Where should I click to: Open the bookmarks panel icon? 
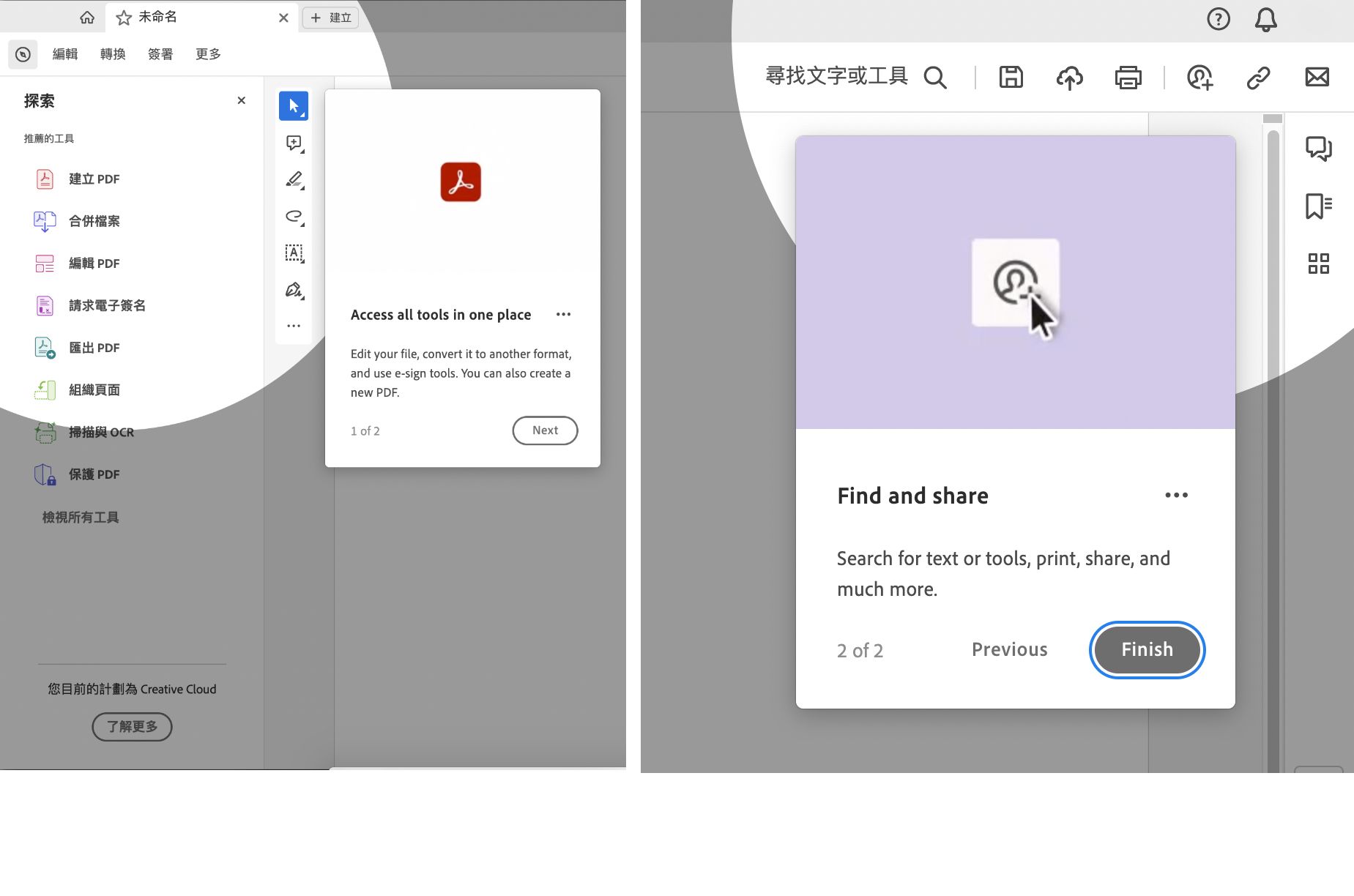[1319, 206]
